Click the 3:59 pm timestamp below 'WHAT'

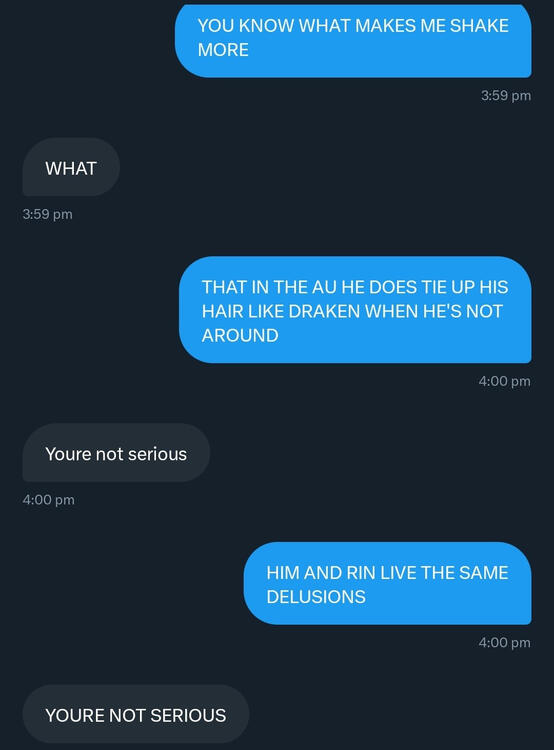(47, 214)
